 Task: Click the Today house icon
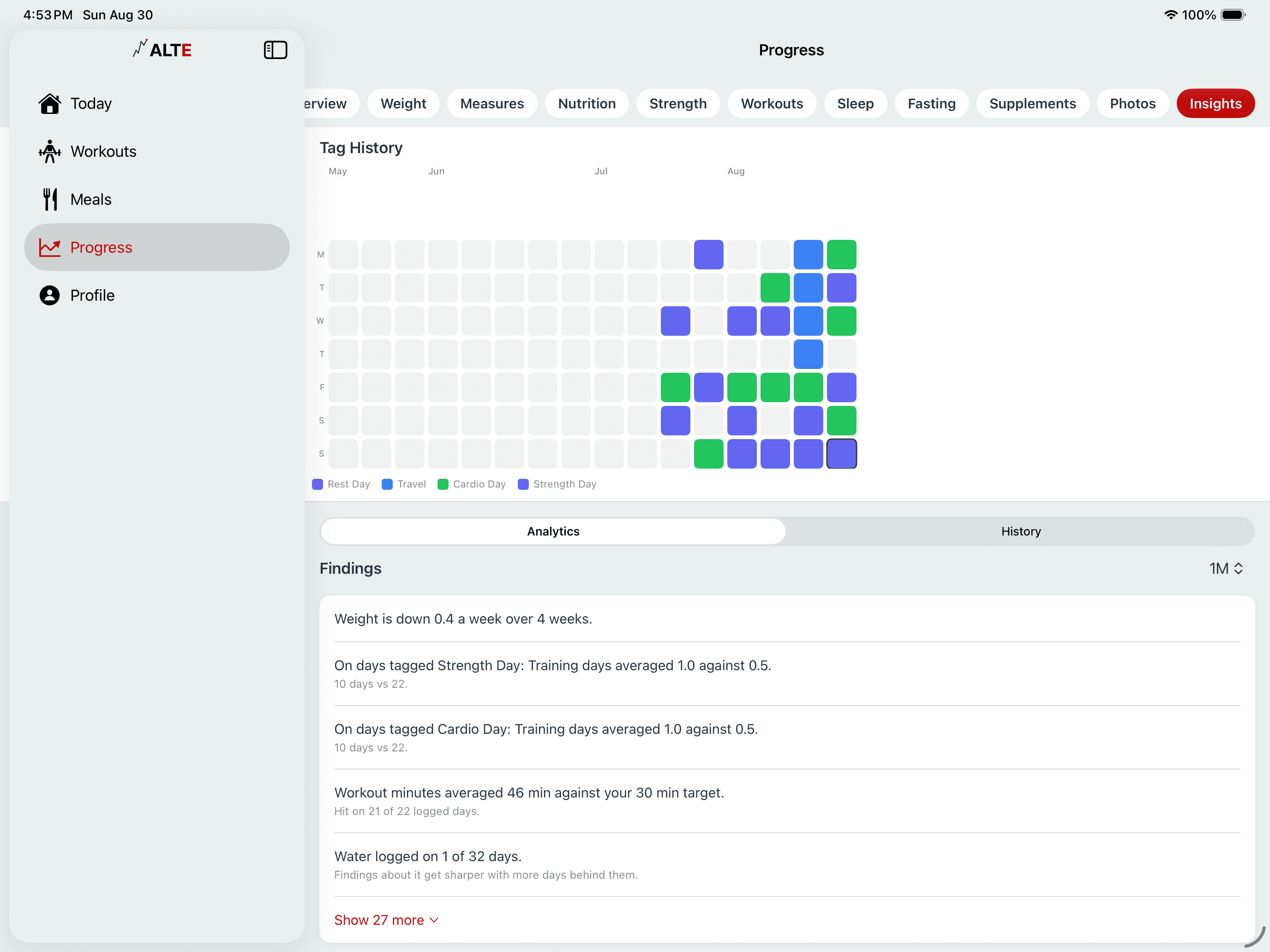(49, 104)
